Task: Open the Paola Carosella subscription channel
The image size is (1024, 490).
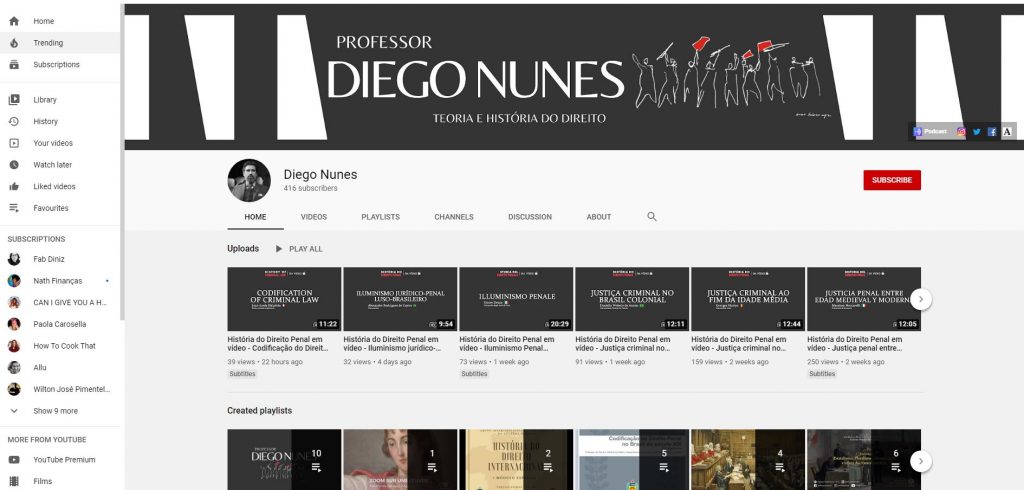Action: pyautogui.click(x=59, y=324)
